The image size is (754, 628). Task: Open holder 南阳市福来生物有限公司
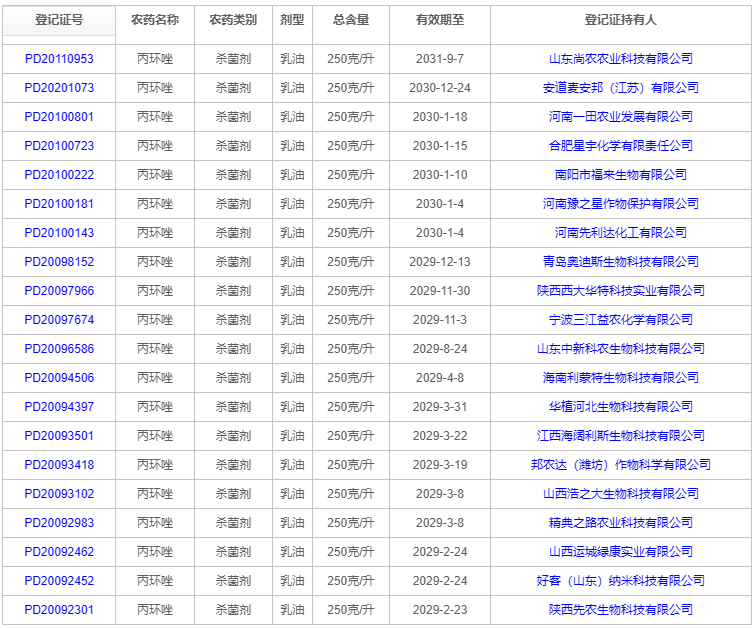click(621, 175)
